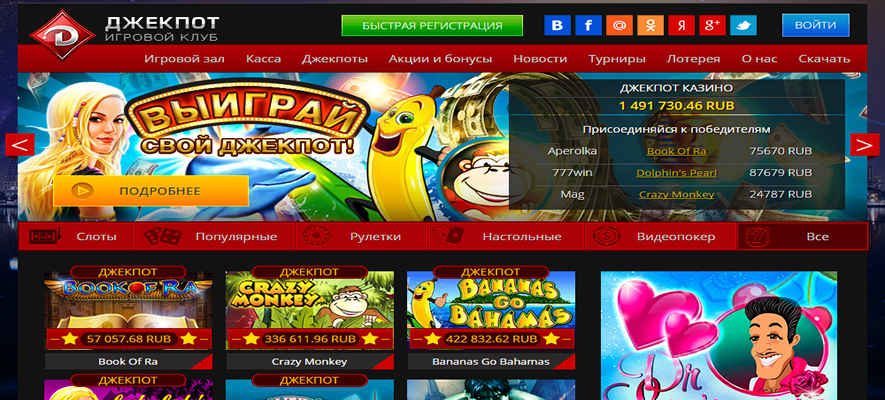Sign in with the Facebook icon
This screenshot has height=400, width=885.
(x=588, y=25)
